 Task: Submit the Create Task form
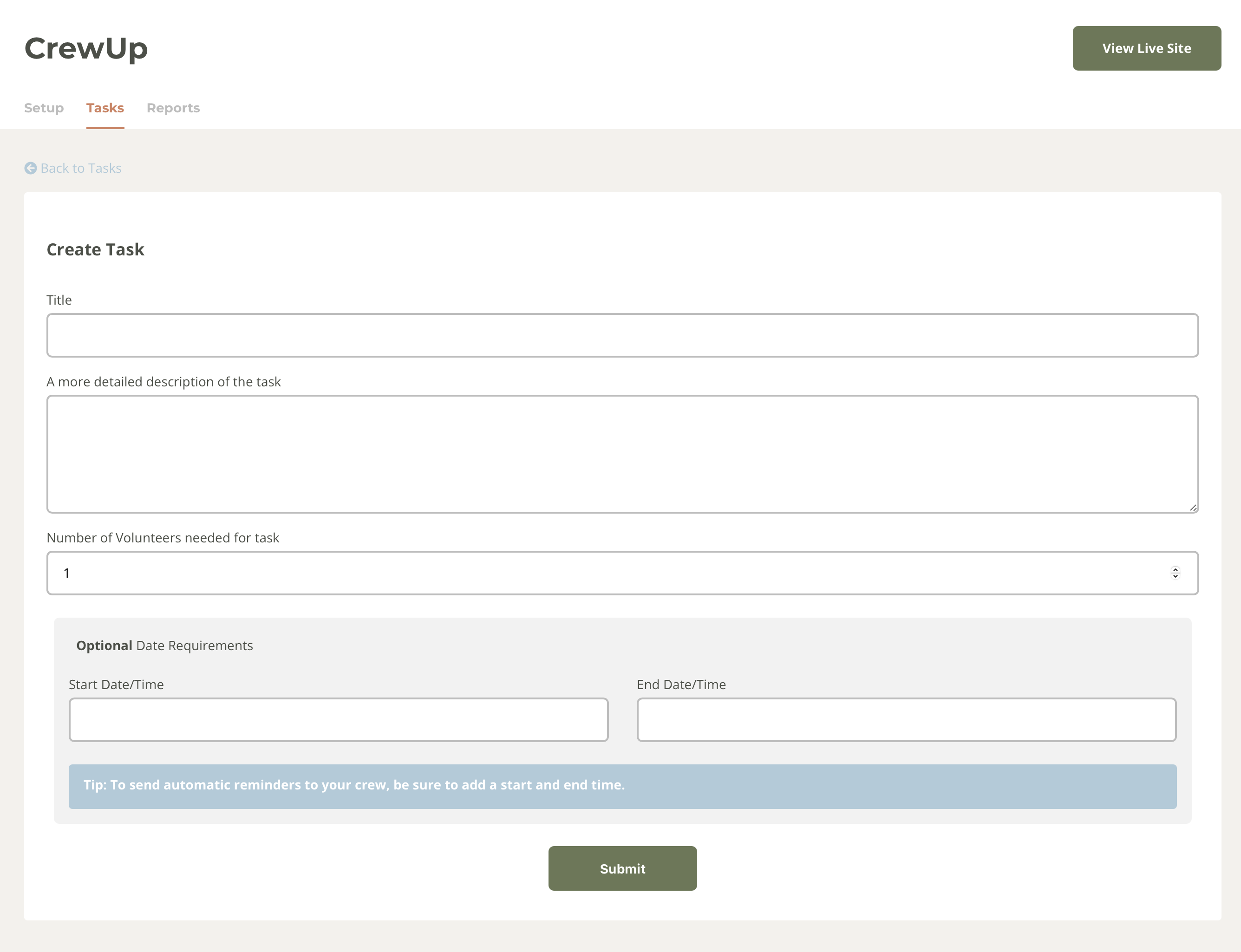click(622, 868)
